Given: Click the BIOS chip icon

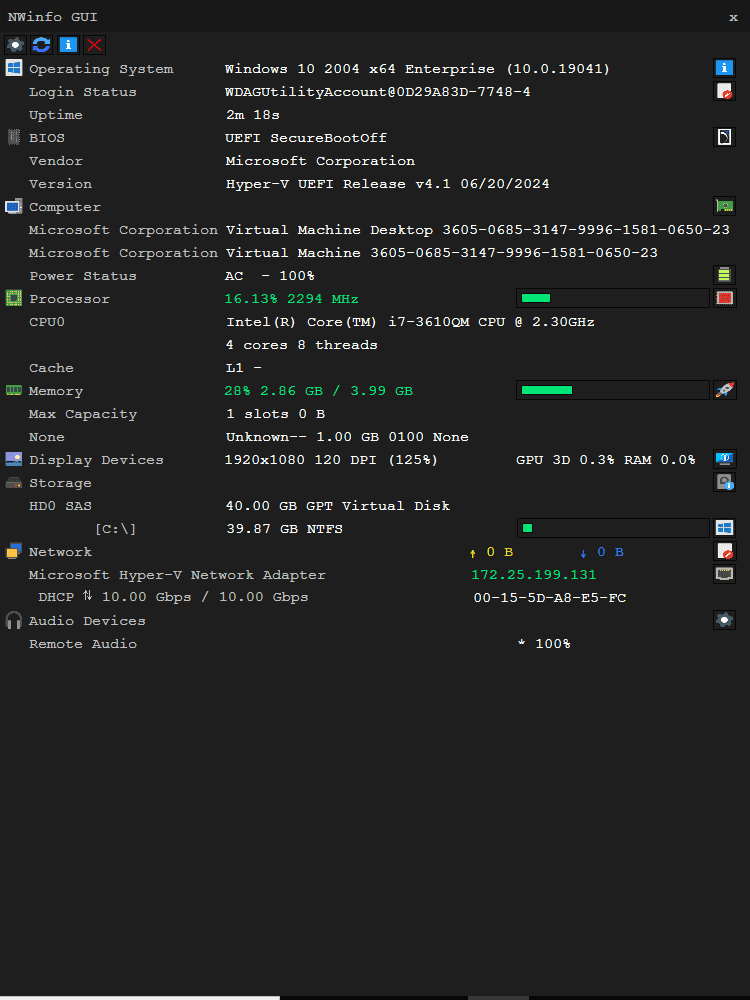Looking at the screenshot, I should 14,137.
